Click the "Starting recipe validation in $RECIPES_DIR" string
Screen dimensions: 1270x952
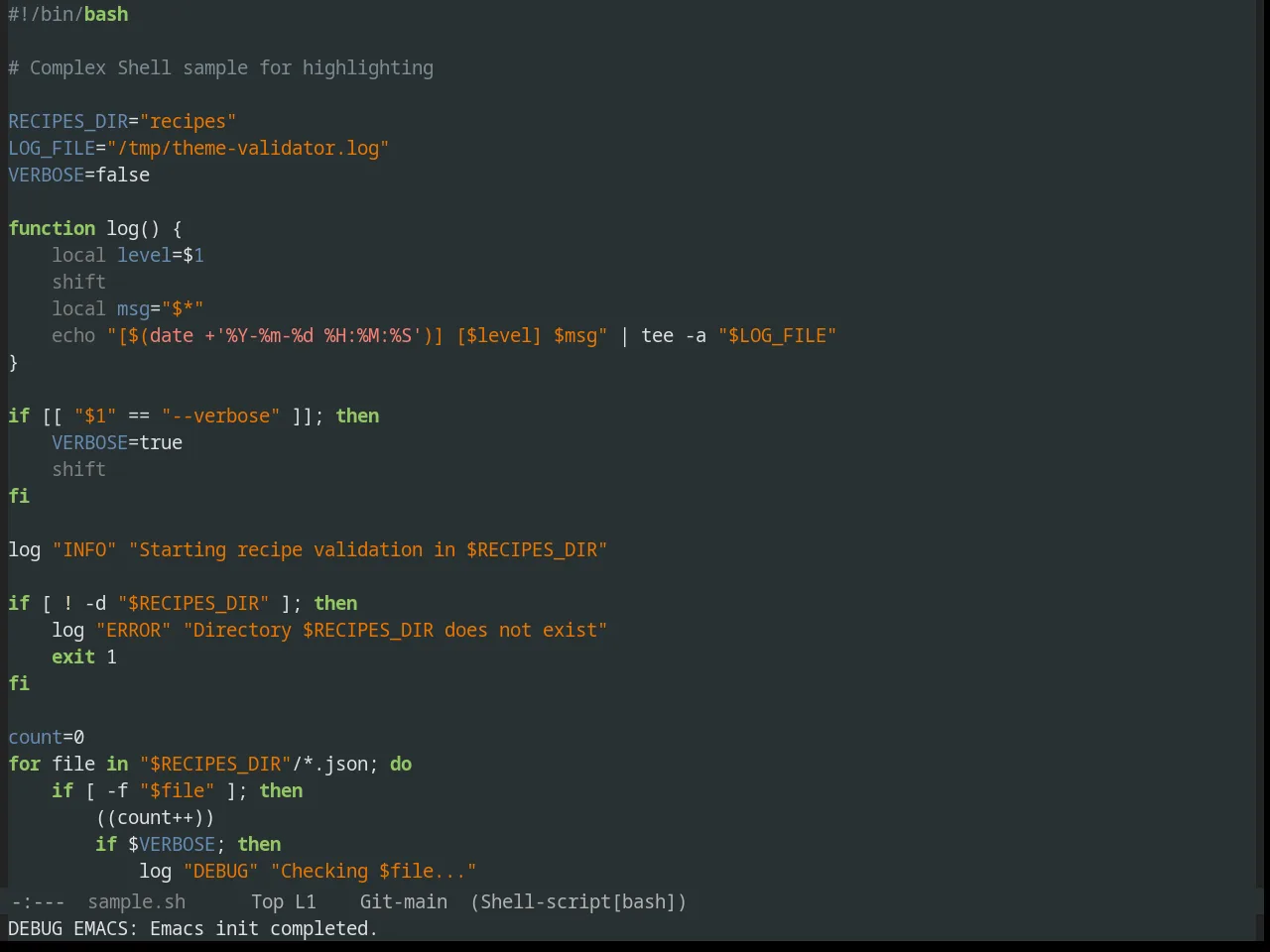click(368, 550)
